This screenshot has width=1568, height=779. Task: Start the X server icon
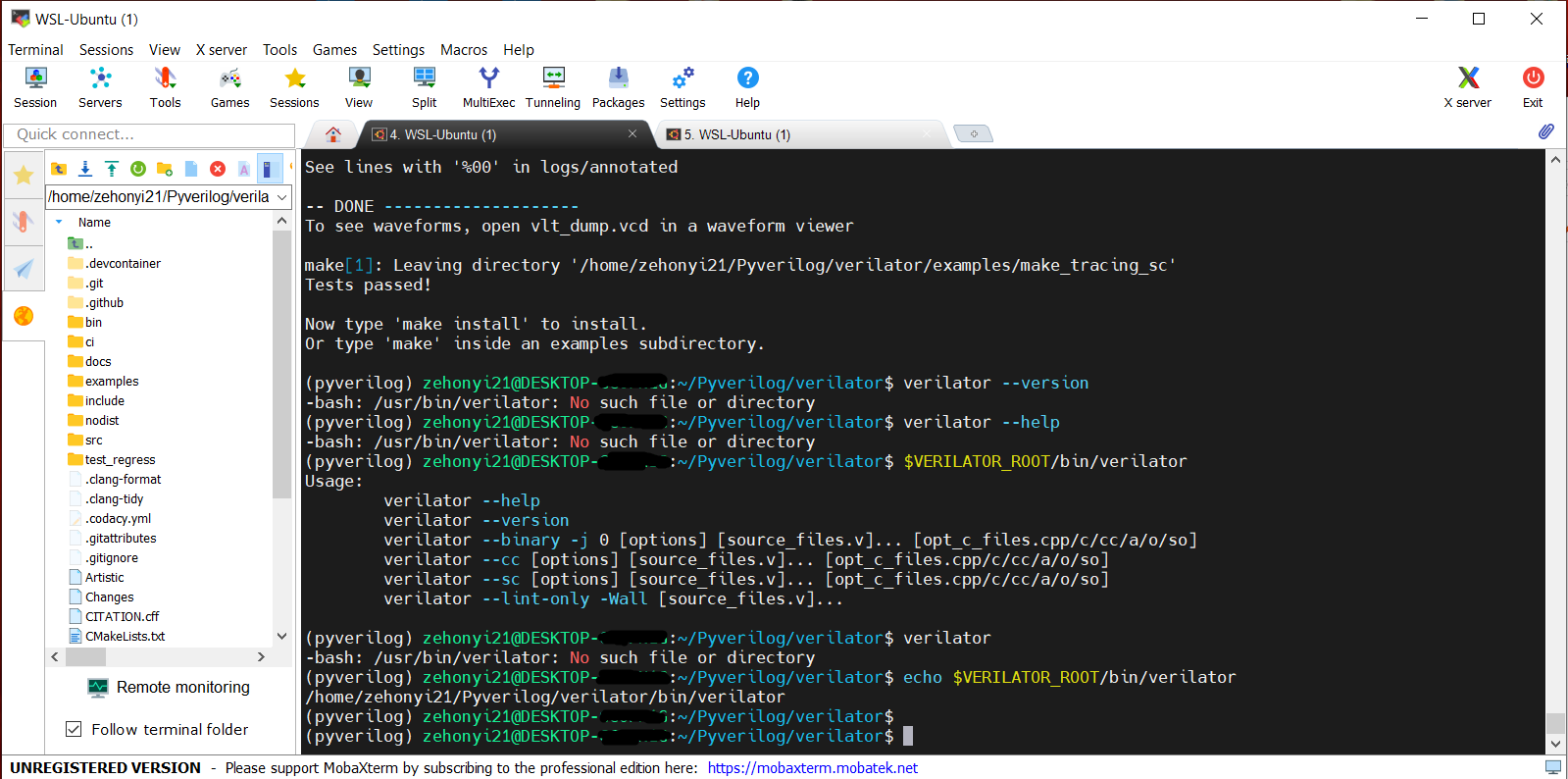[1467, 86]
